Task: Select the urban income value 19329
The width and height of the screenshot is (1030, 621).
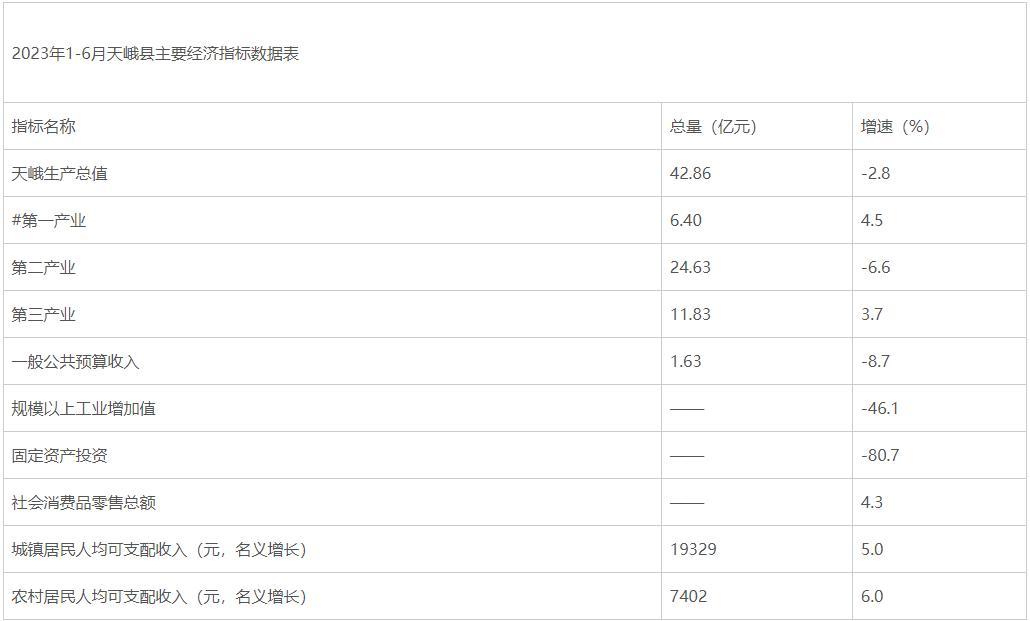Action: (693, 549)
